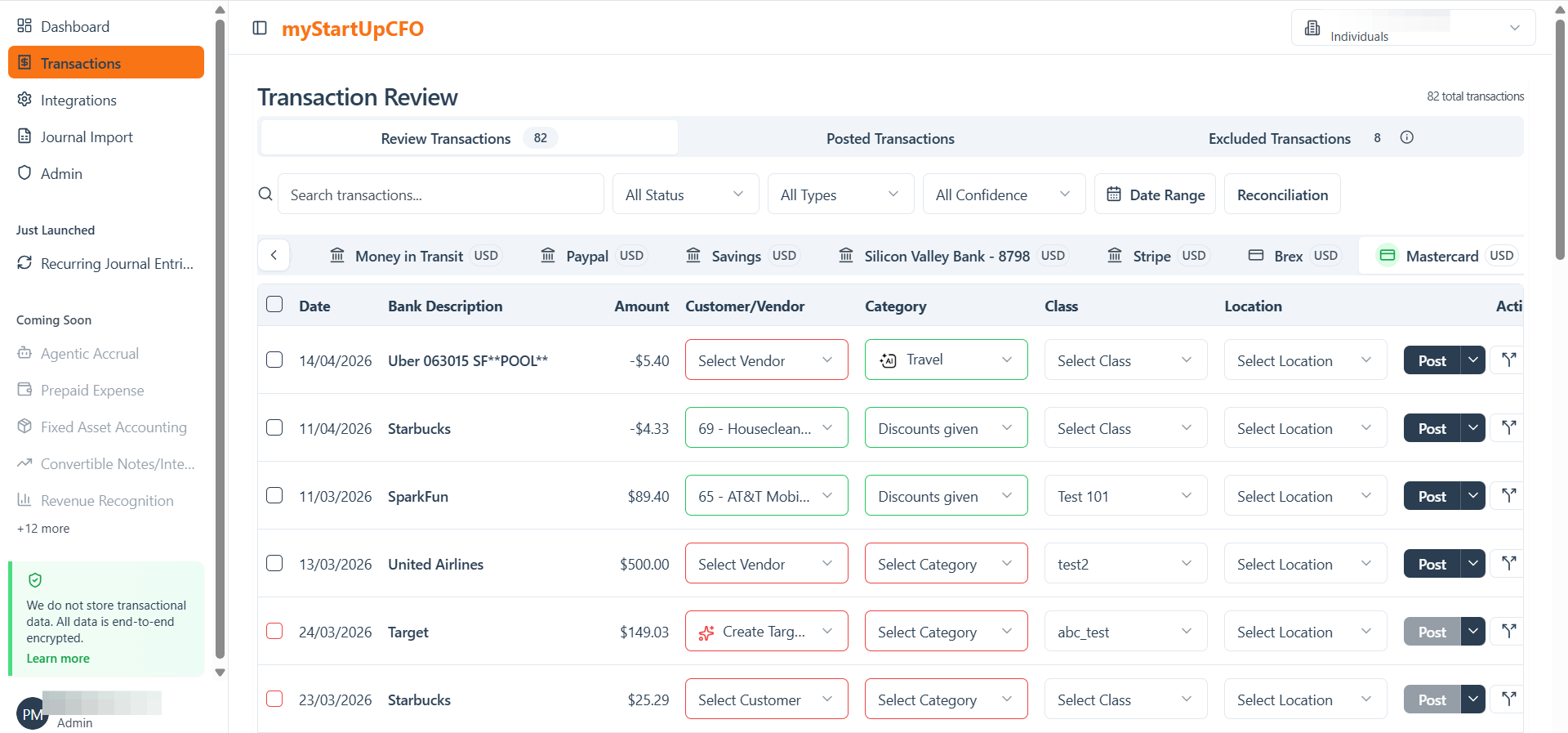This screenshot has width=1568, height=733.
Task: Split the SparkFun transaction
Action: point(1508,495)
